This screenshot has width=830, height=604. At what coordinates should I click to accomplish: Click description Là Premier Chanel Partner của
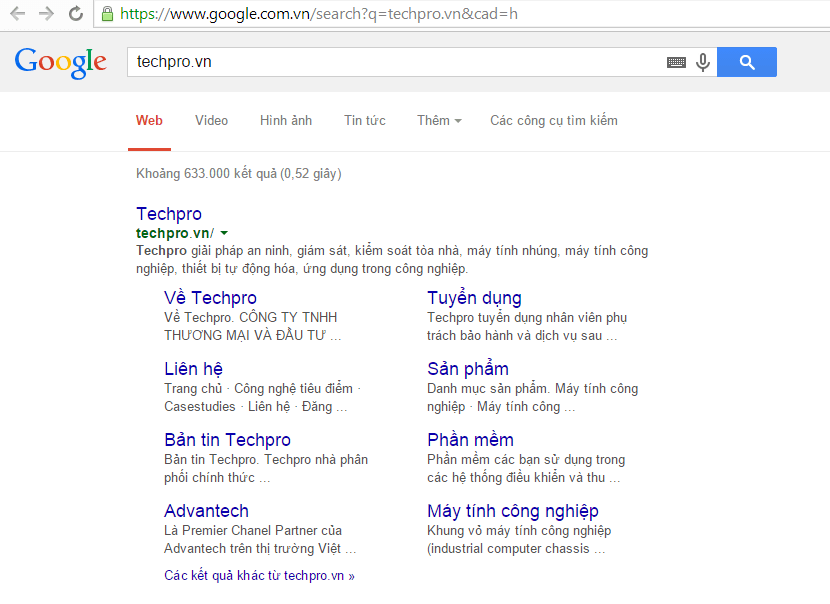(260, 539)
